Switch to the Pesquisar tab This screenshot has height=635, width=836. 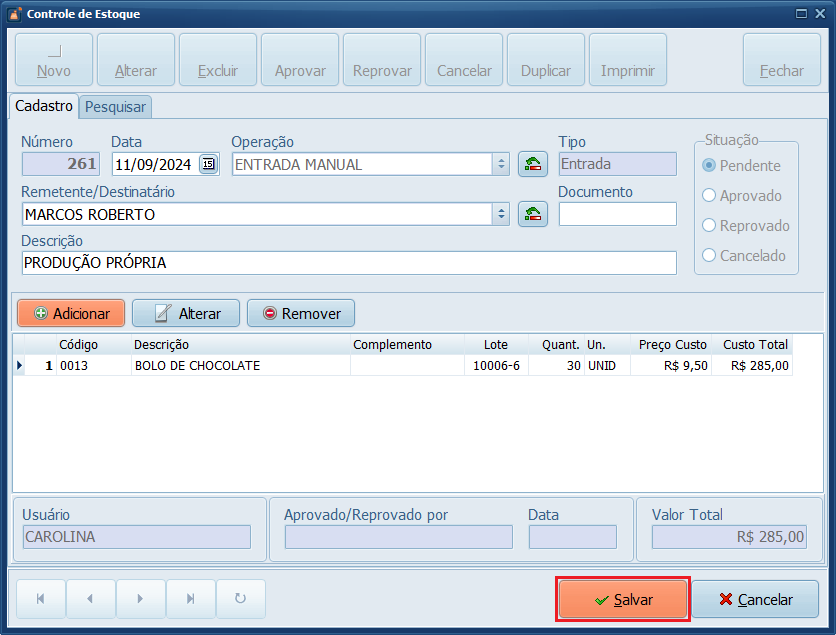115,107
